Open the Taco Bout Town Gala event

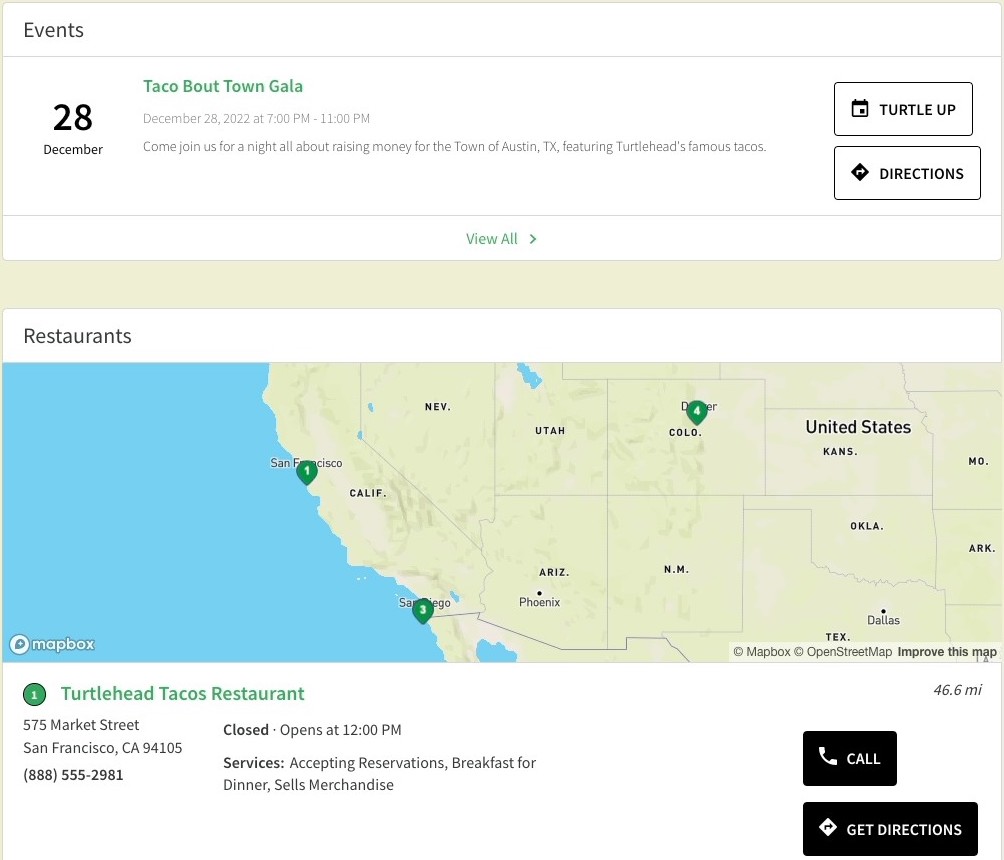point(223,86)
